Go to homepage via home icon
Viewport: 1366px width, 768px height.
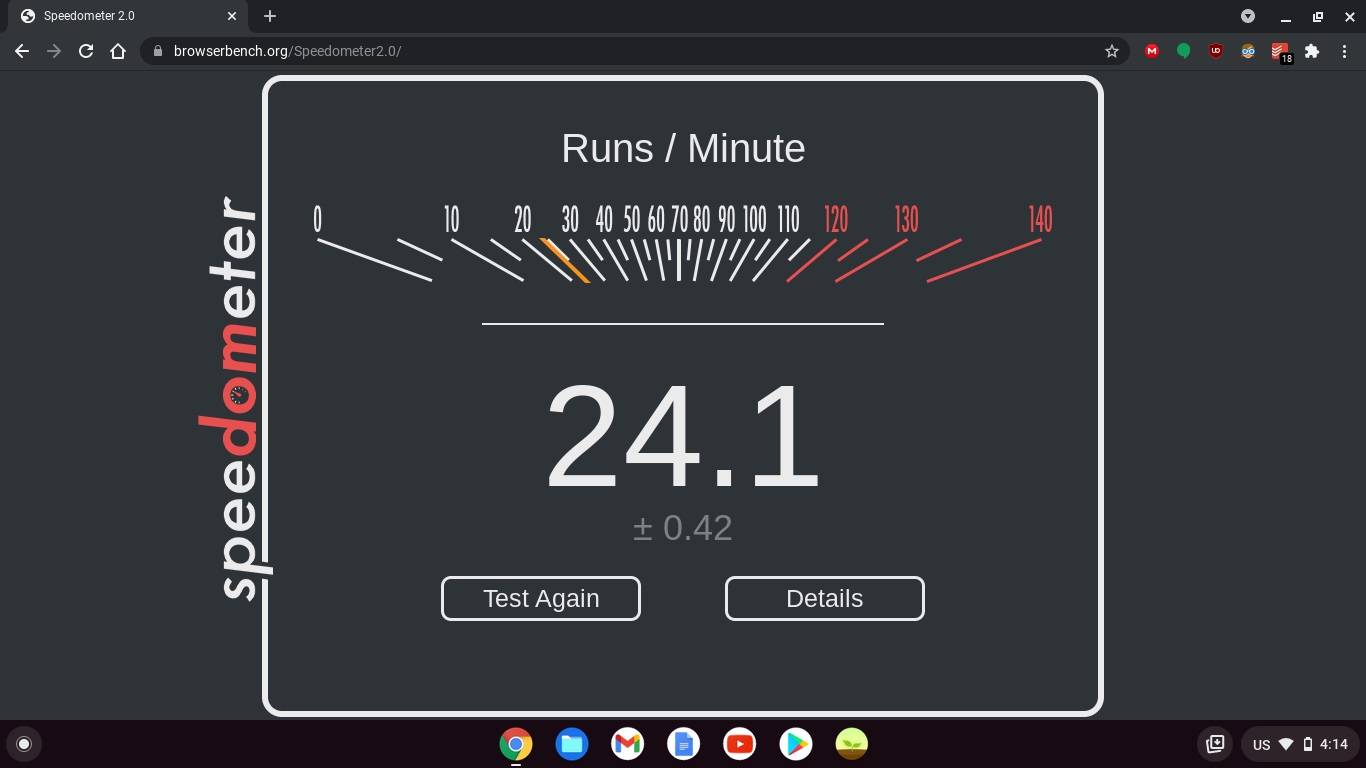point(118,51)
